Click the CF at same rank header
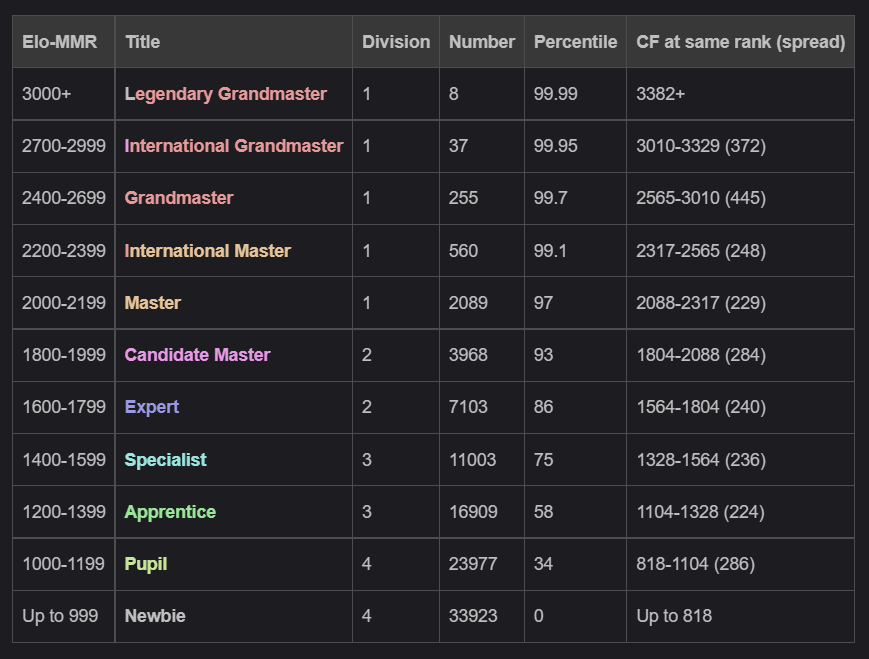 pos(740,42)
